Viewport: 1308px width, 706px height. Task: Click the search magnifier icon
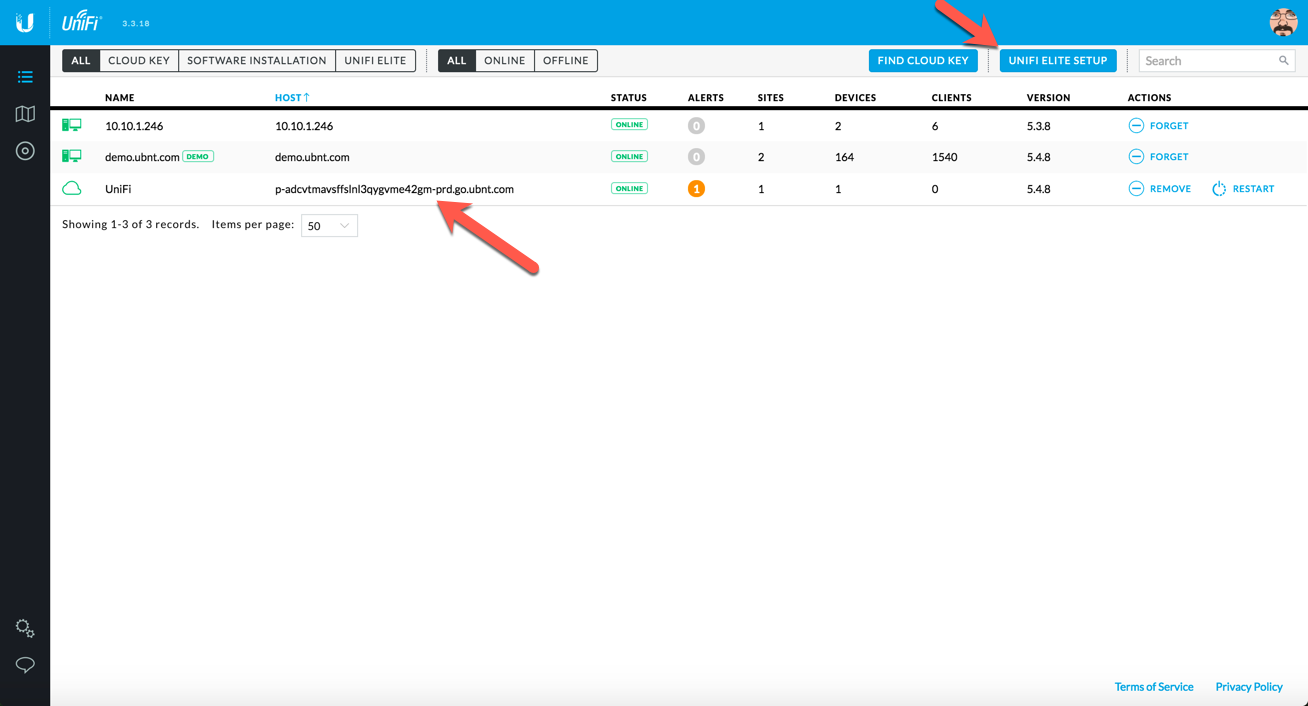pos(1284,61)
